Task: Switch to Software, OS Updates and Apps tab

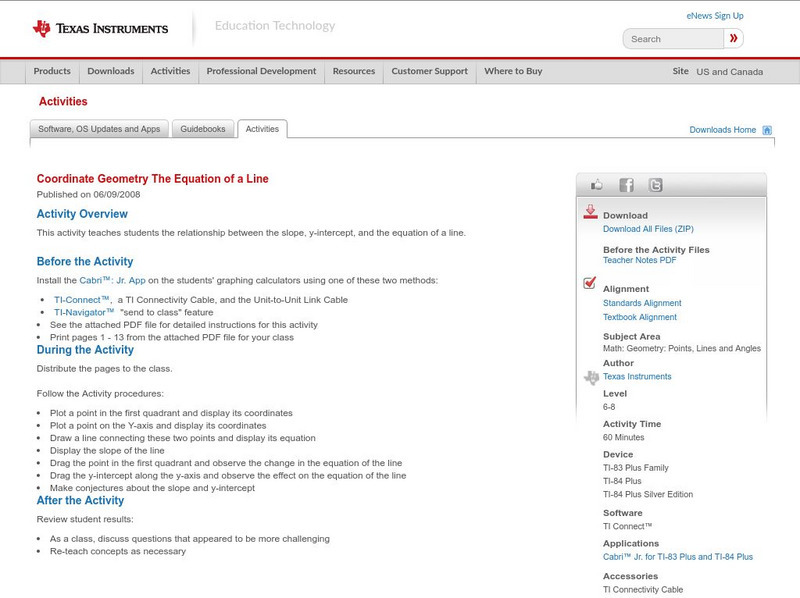Action: (x=99, y=129)
